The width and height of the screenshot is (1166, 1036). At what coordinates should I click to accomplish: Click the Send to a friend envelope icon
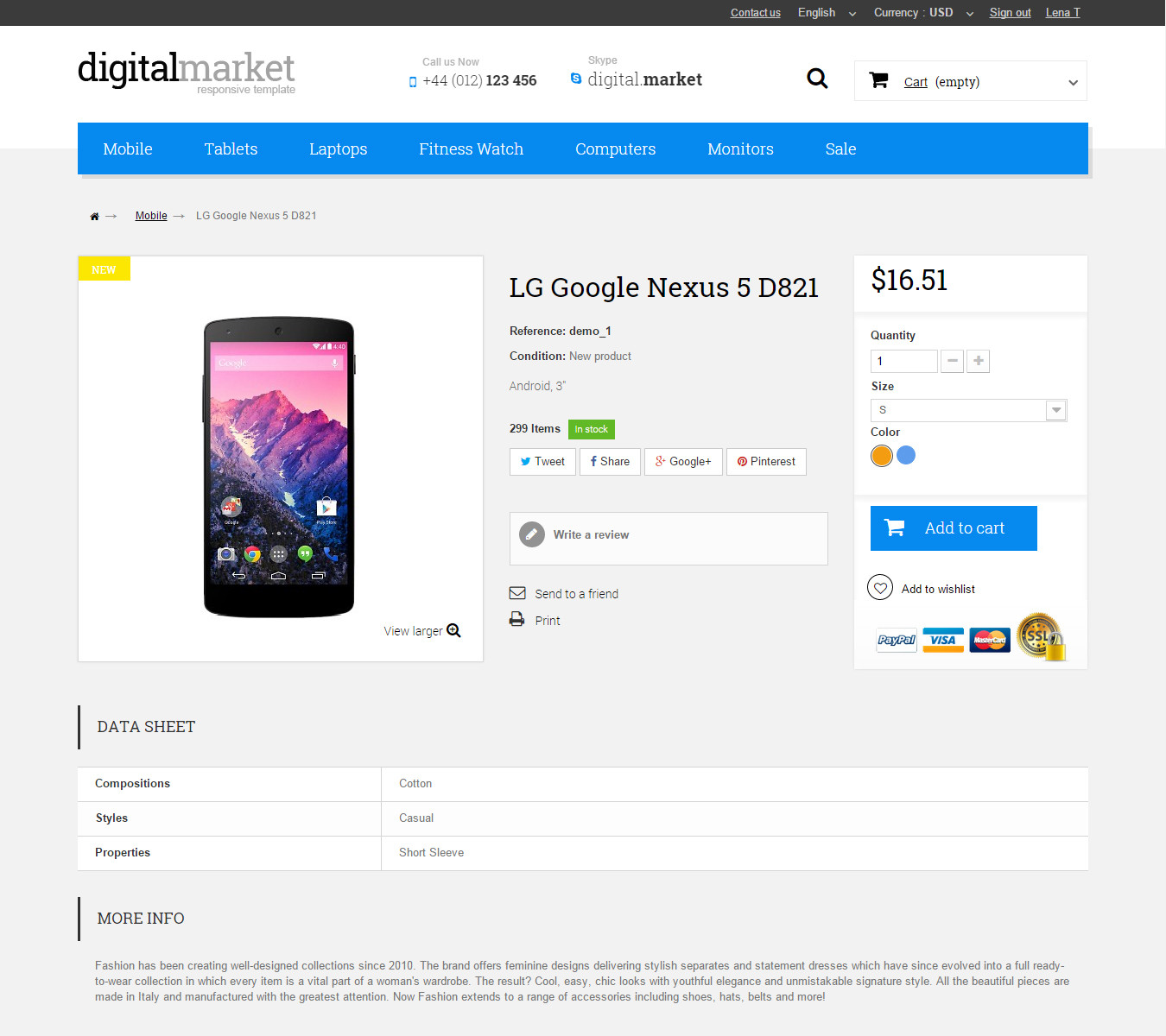tap(517, 593)
